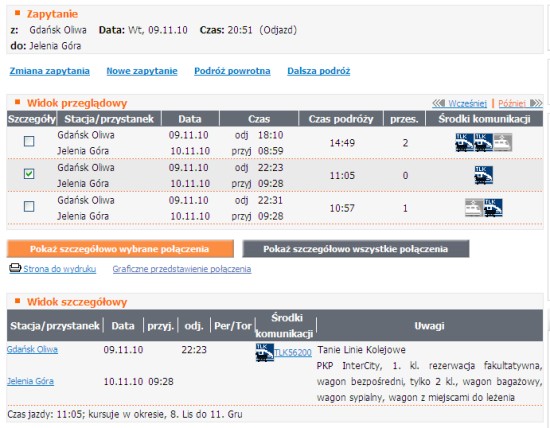Click Widok szczegółowy section heading
The height and width of the screenshot is (428, 550).
coord(77,302)
